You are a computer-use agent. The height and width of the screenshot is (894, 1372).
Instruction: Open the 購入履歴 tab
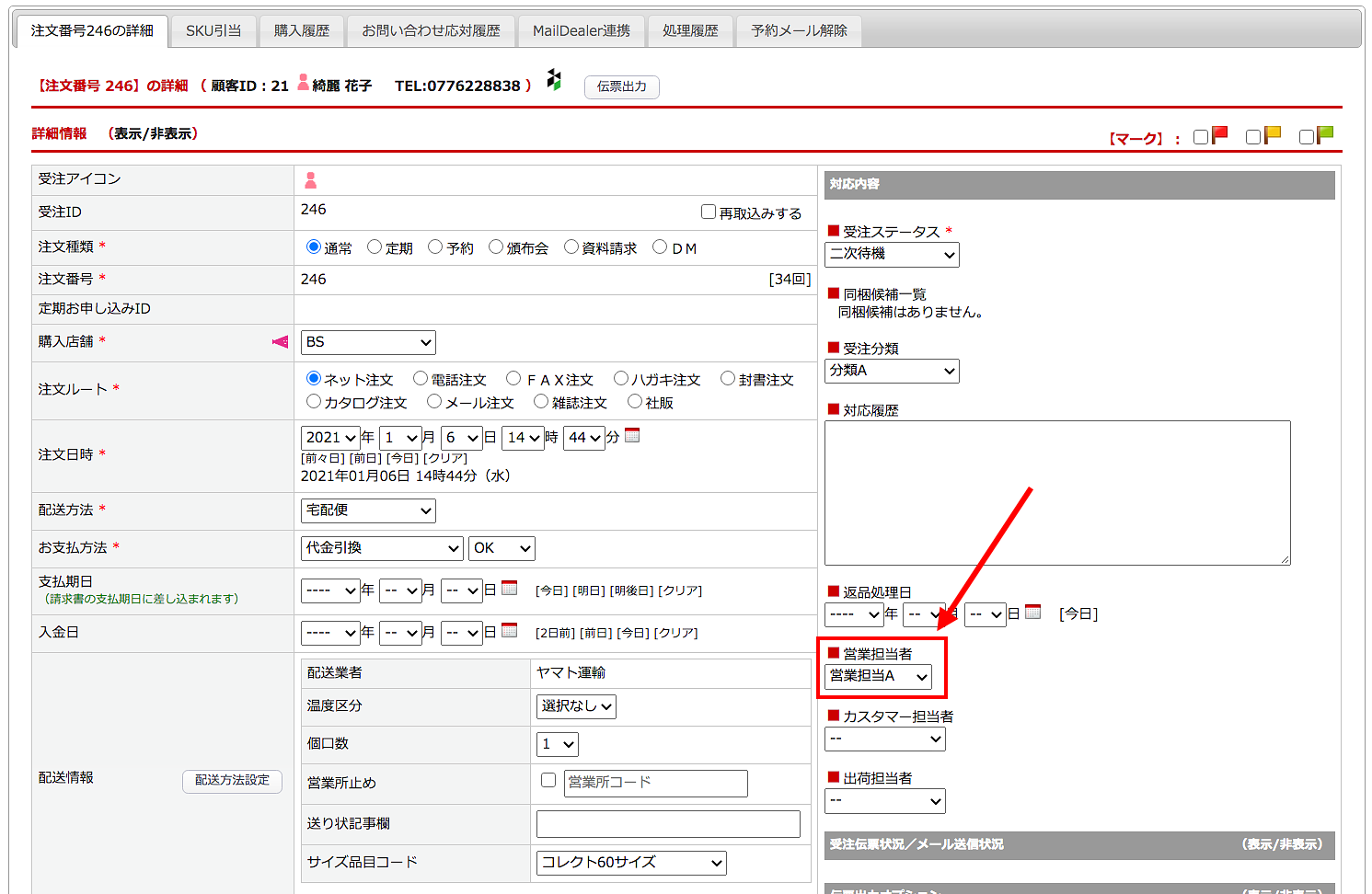[x=302, y=31]
